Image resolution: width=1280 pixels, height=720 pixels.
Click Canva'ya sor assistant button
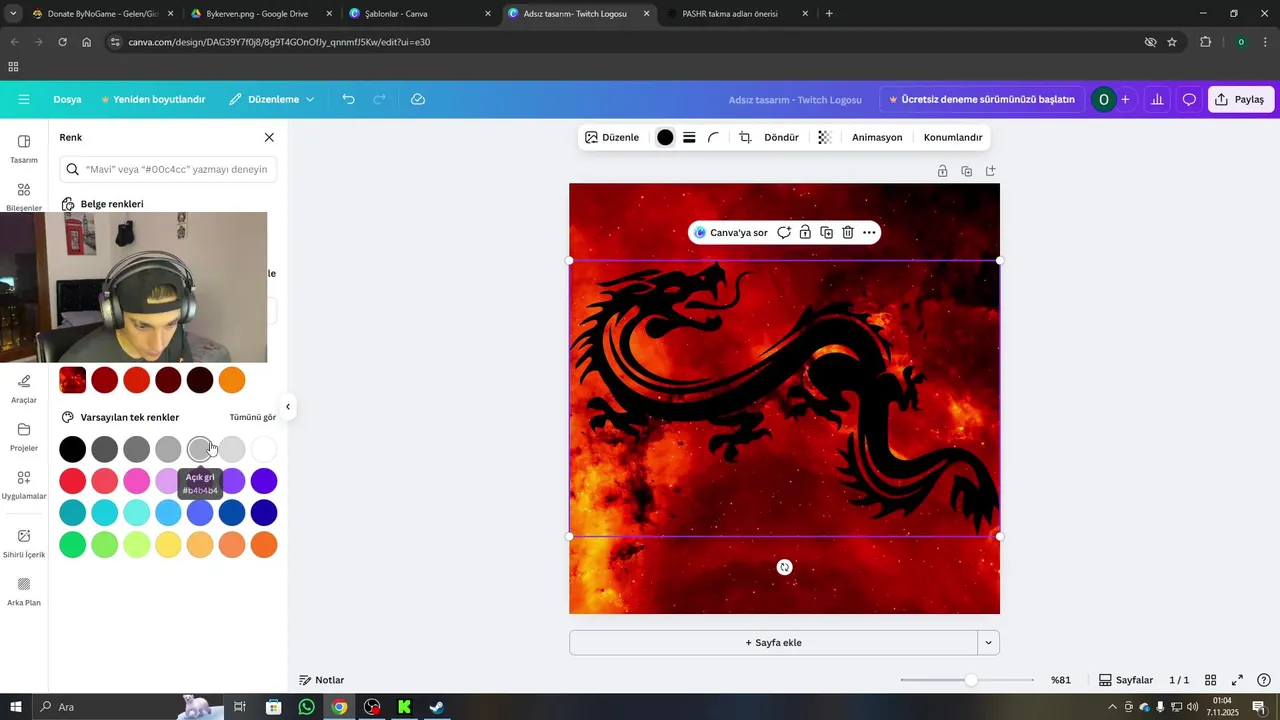pyautogui.click(x=731, y=233)
